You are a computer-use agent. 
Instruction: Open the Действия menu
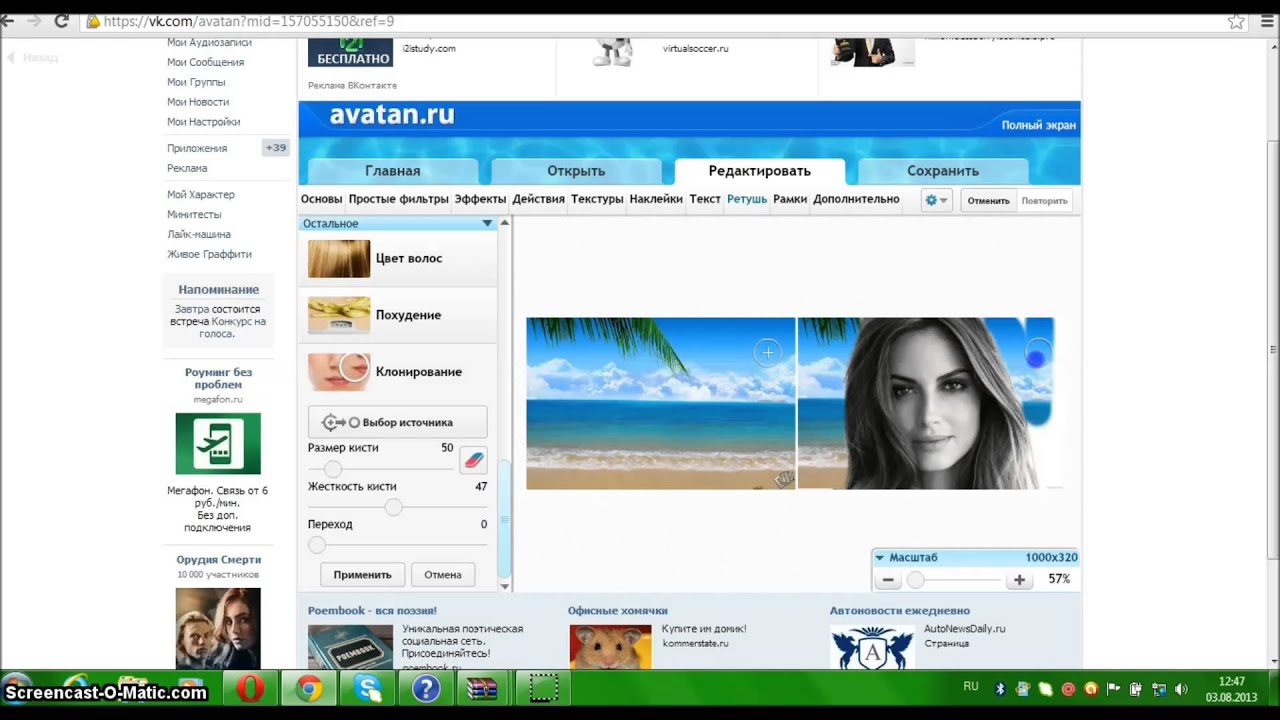pos(539,199)
